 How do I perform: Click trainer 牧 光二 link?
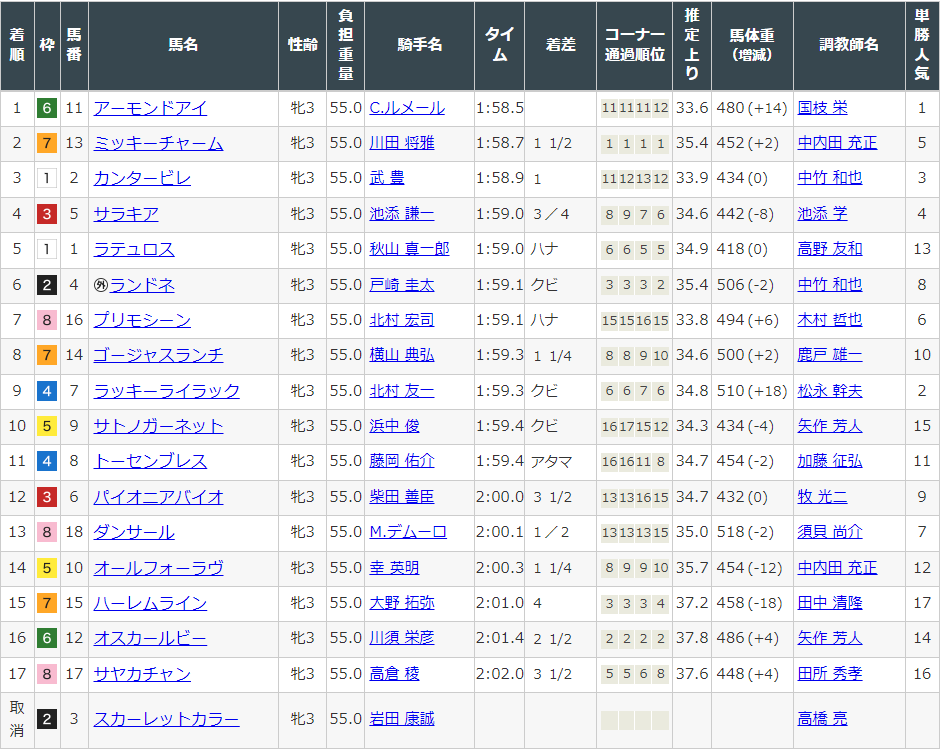(822, 497)
